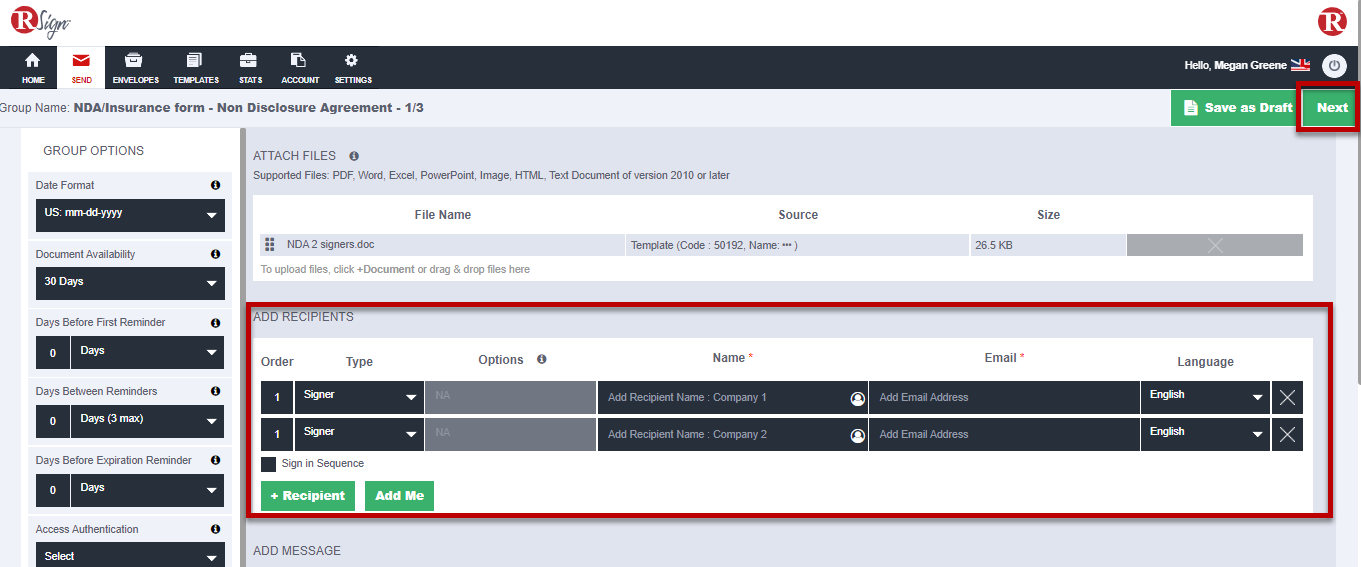Screen dimensions: 1361x567
Task: Open contacts icon for Company 1 recipient
Action: pos(857,398)
